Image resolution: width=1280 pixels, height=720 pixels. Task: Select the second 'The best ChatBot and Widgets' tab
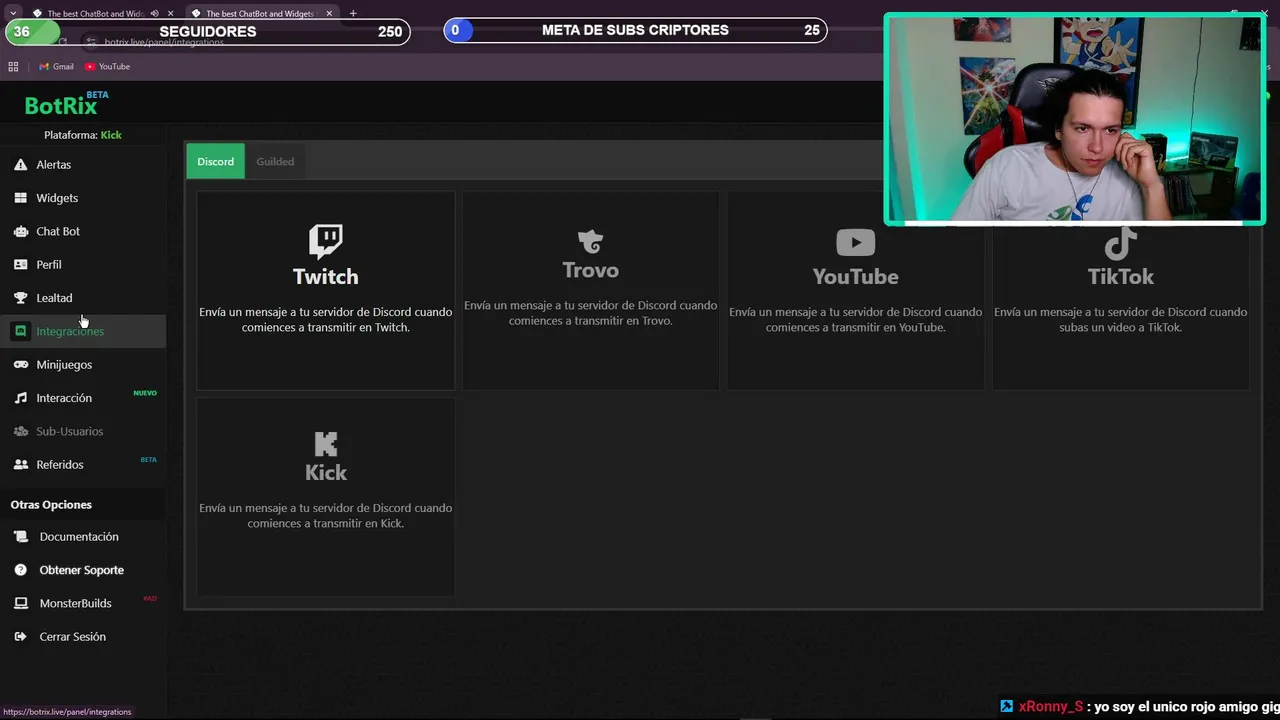coord(259,14)
